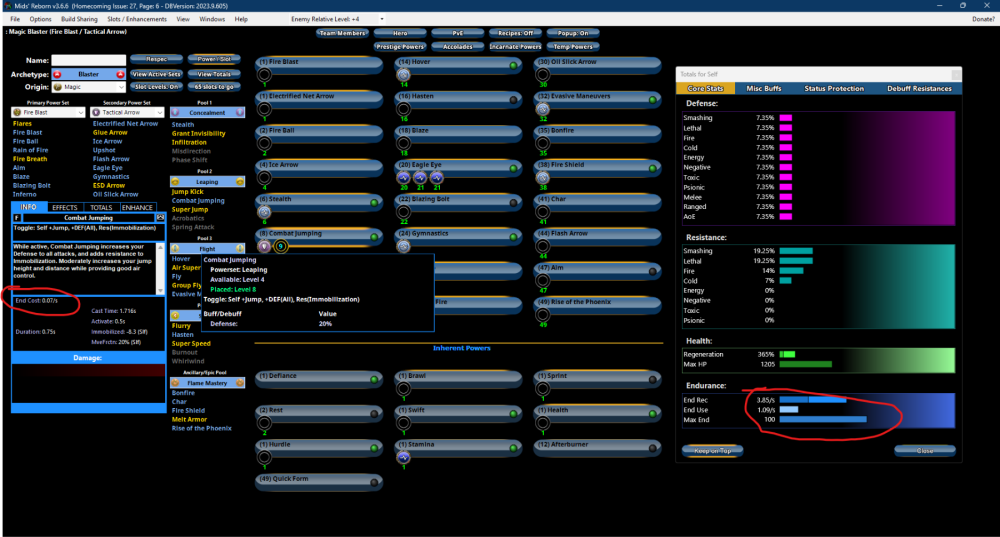The height and width of the screenshot is (537, 1000).
Task: Click the Stamina inherent power enhancement icon
Action: [404, 457]
